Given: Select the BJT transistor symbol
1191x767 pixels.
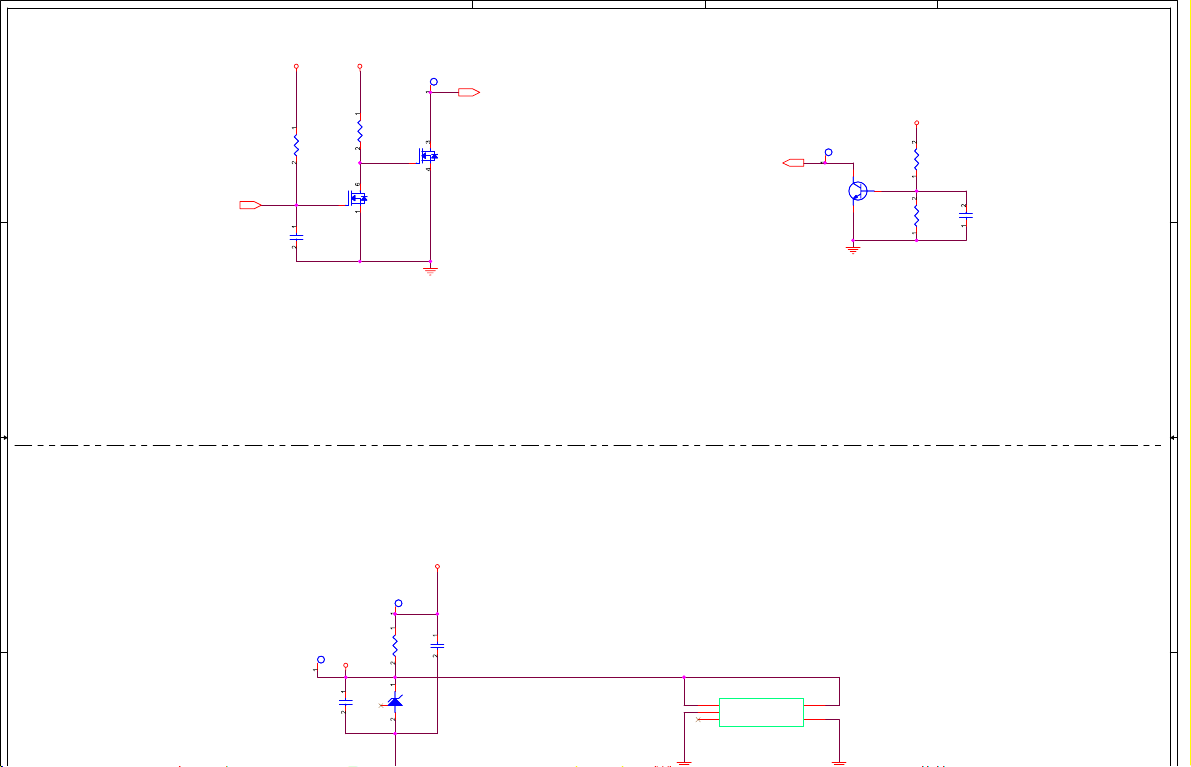Looking at the screenshot, I should click(x=857, y=191).
